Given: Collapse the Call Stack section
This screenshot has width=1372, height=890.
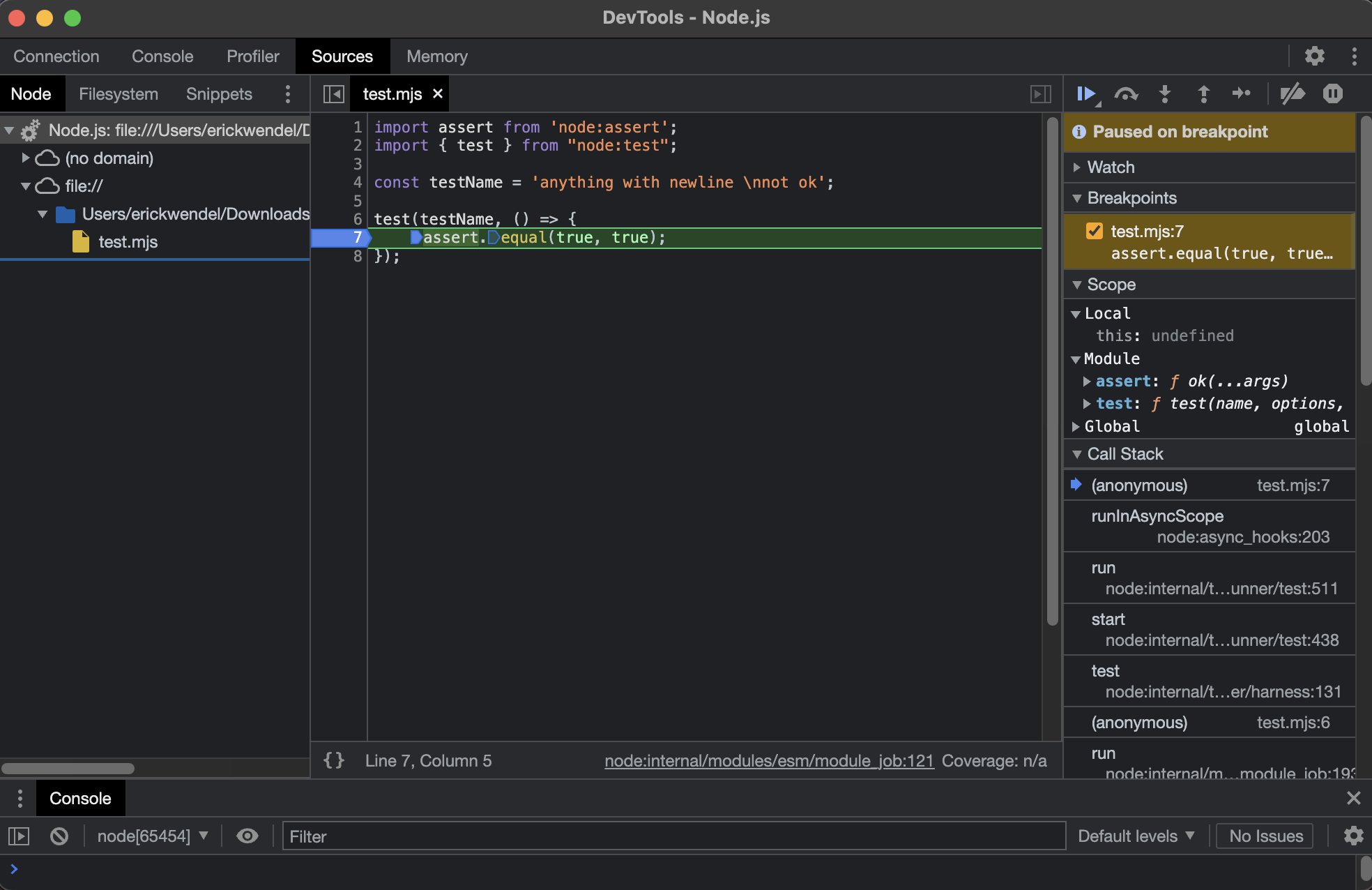Looking at the screenshot, I should tap(1210, 454).
